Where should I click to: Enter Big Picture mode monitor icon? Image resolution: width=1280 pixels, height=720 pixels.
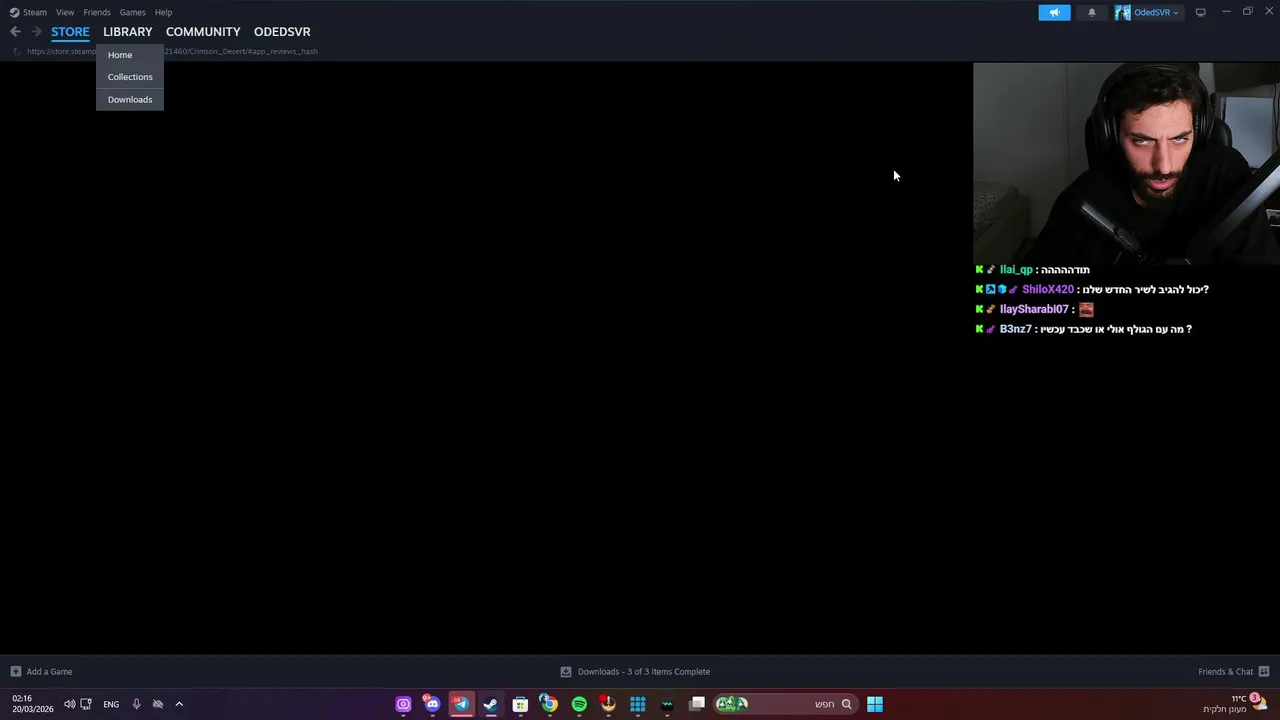pos(1200,12)
